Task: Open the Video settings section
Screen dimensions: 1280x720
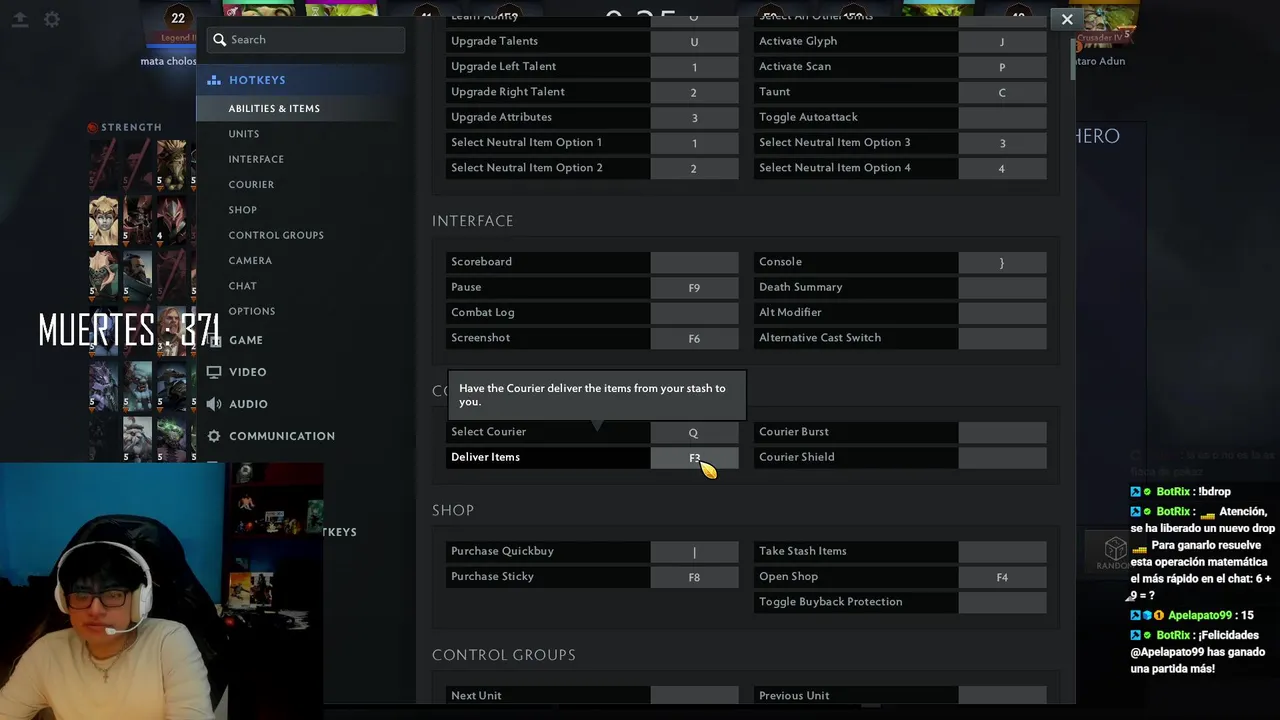Action: click(x=248, y=372)
